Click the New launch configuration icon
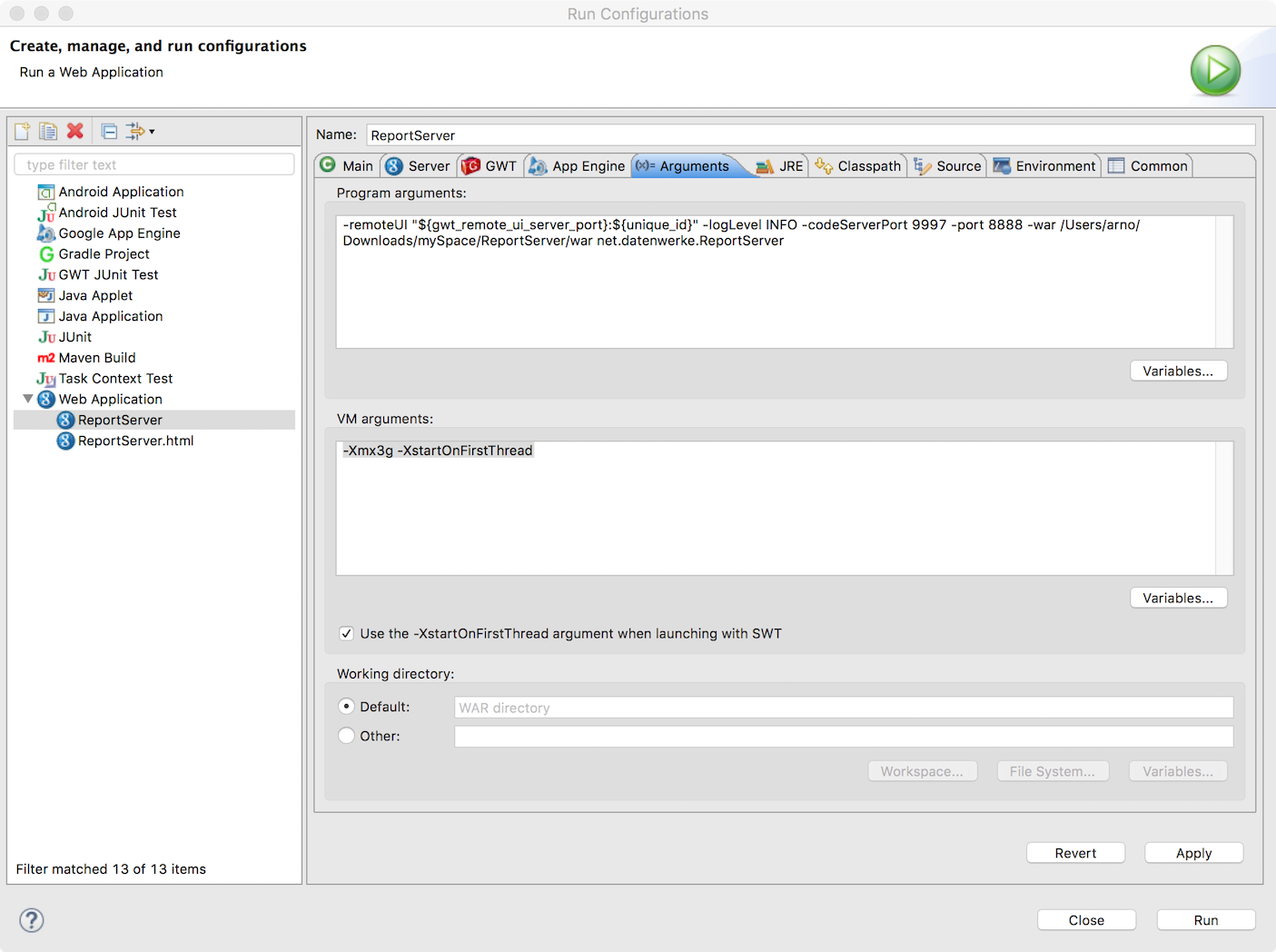The height and width of the screenshot is (952, 1276). pos(23,132)
